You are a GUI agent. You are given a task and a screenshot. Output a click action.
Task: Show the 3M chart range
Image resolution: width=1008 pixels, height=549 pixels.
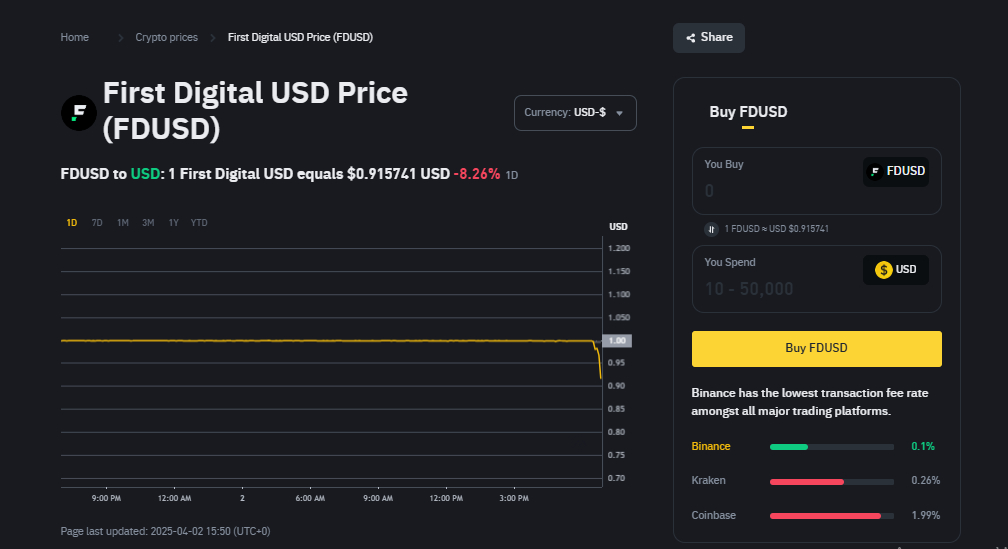tap(148, 222)
